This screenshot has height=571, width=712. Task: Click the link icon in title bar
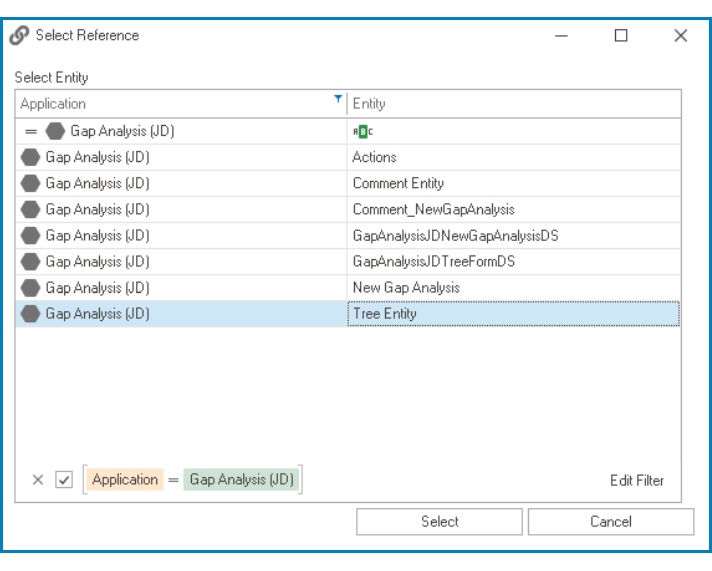pos(19,36)
